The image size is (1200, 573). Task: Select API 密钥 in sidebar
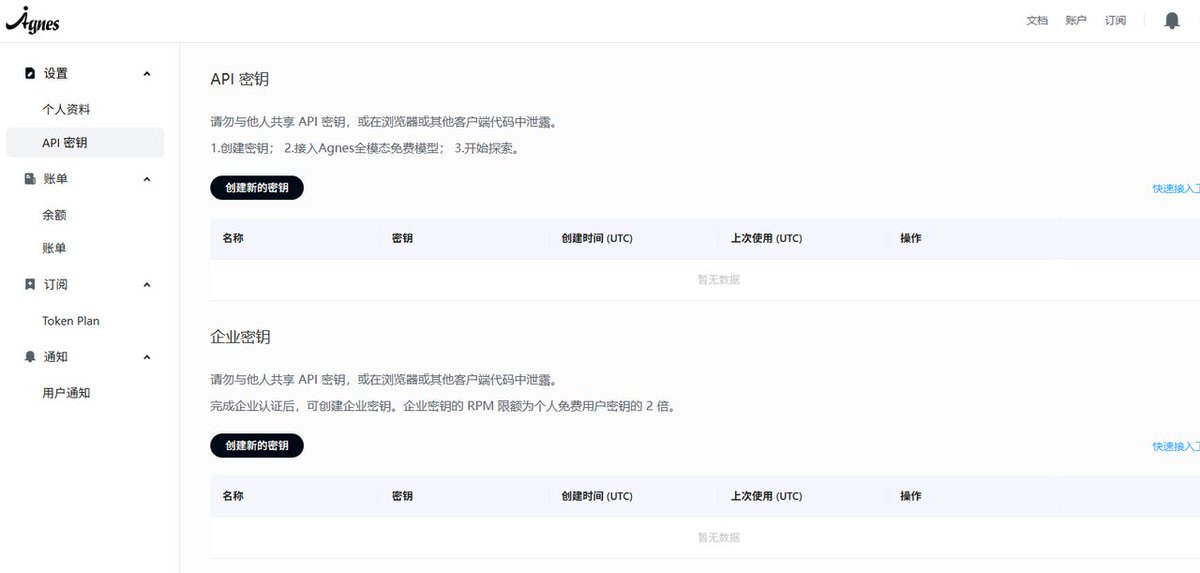pos(85,142)
